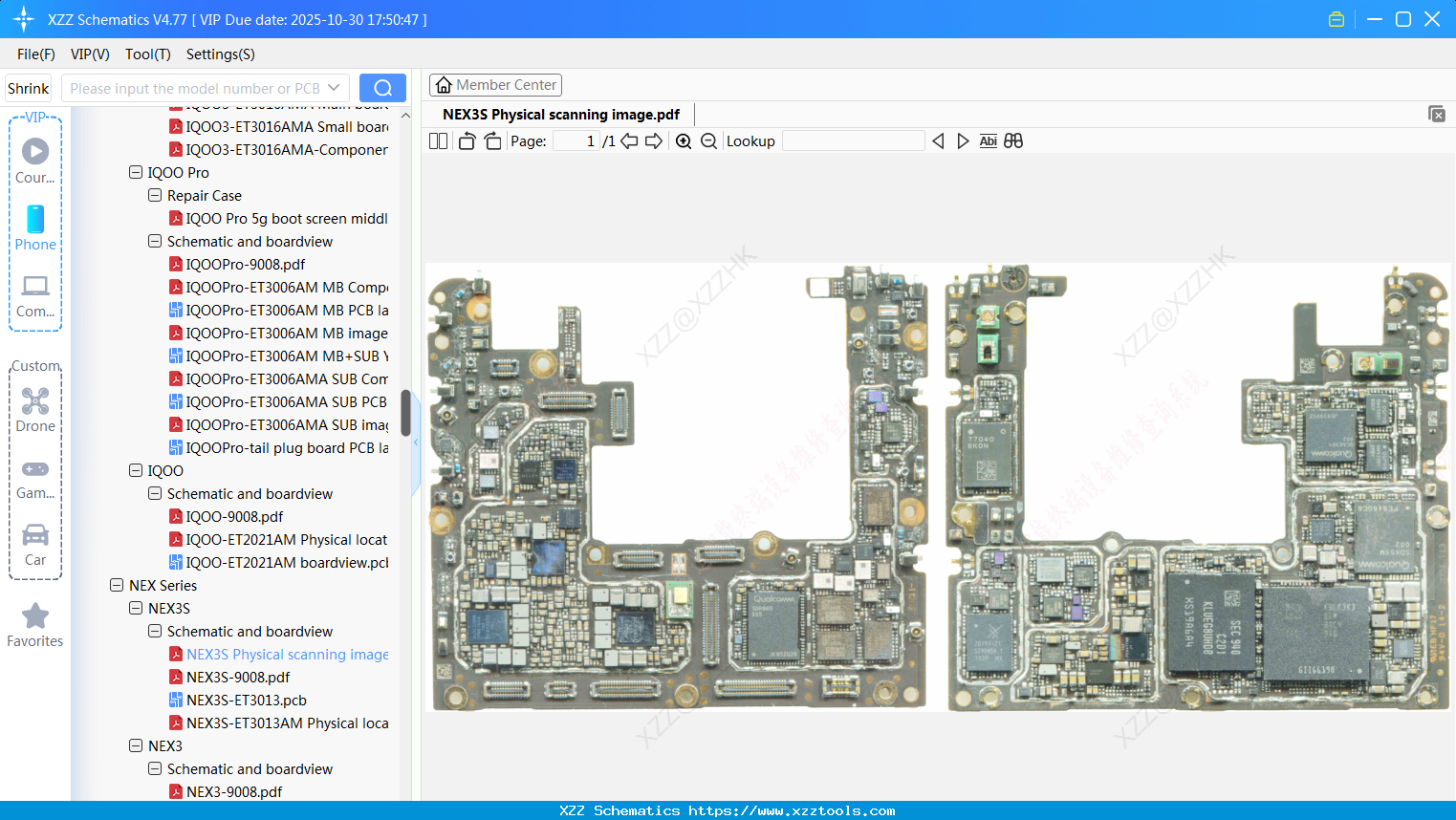This screenshot has height=820, width=1456.
Task: Click the file tree vertical scrollbar thumb
Action: click(x=405, y=412)
